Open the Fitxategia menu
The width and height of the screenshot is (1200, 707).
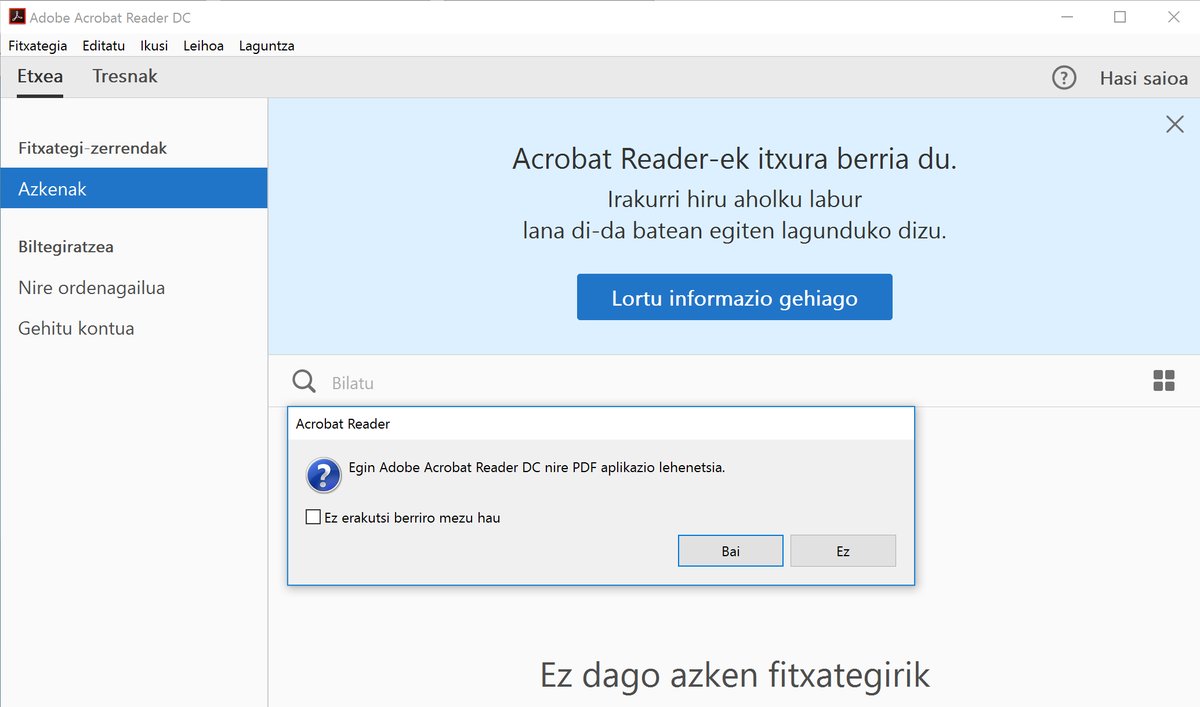(38, 45)
